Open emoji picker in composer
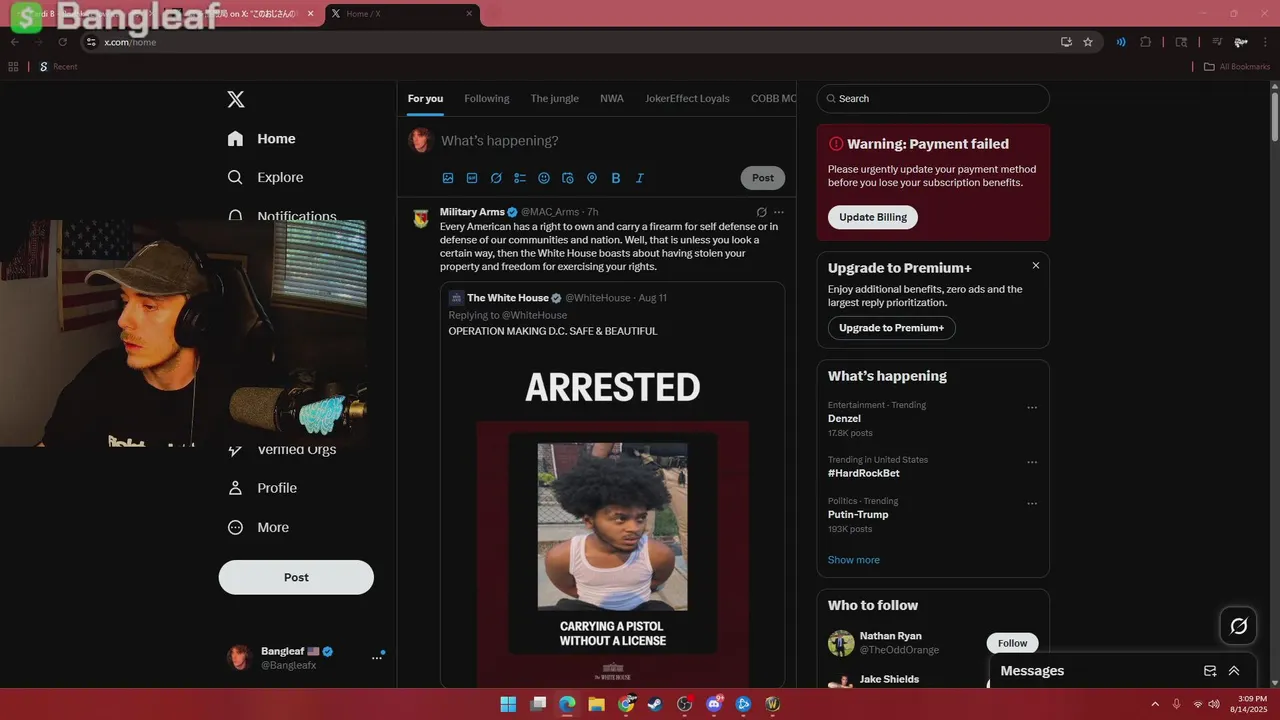Screen dimensions: 1280x720 (544, 178)
